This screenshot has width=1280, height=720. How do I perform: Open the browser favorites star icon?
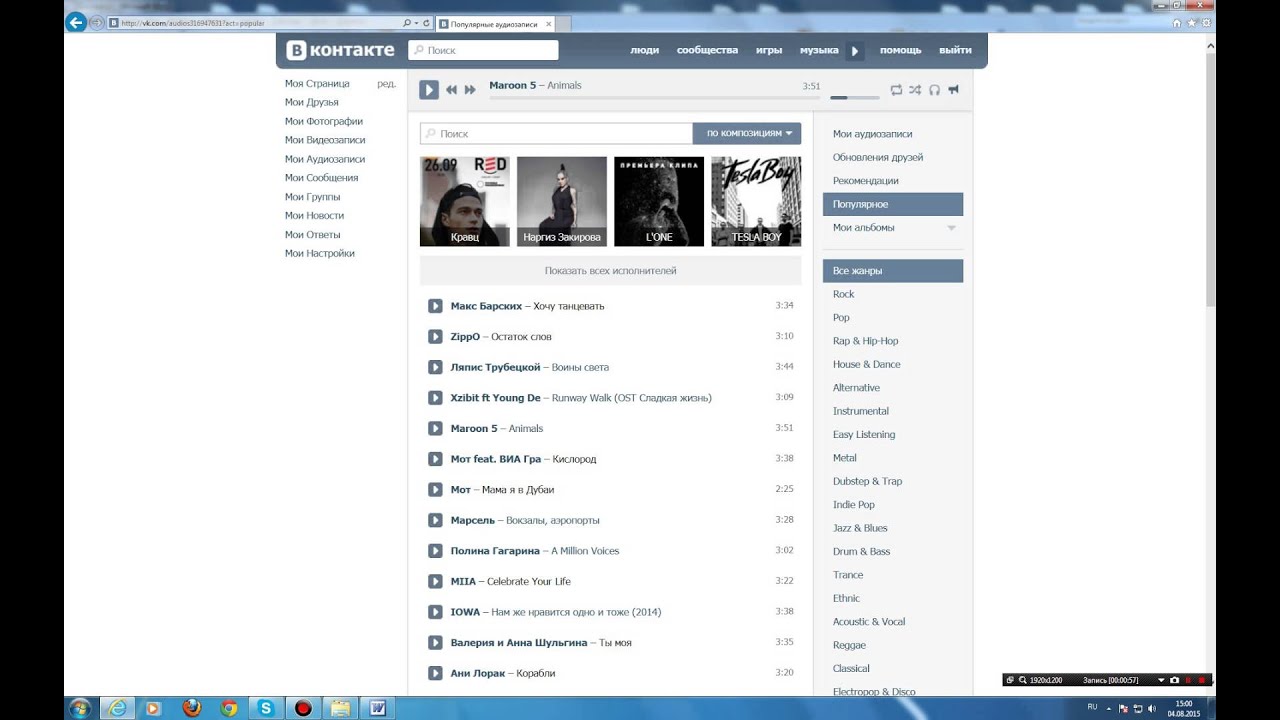[1191, 22]
